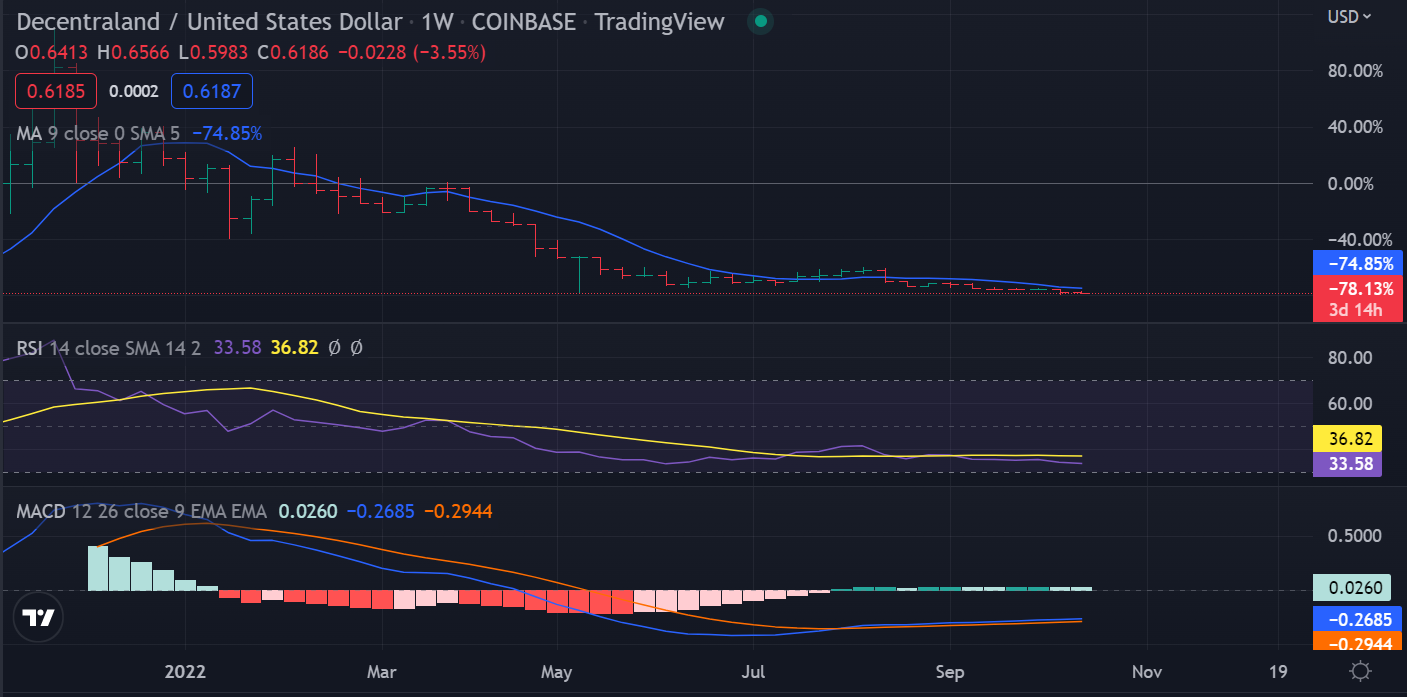This screenshot has width=1407, height=697.
Task: Select the RSI 14 close SMA 14 2 legend
Action: [x=108, y=348]
